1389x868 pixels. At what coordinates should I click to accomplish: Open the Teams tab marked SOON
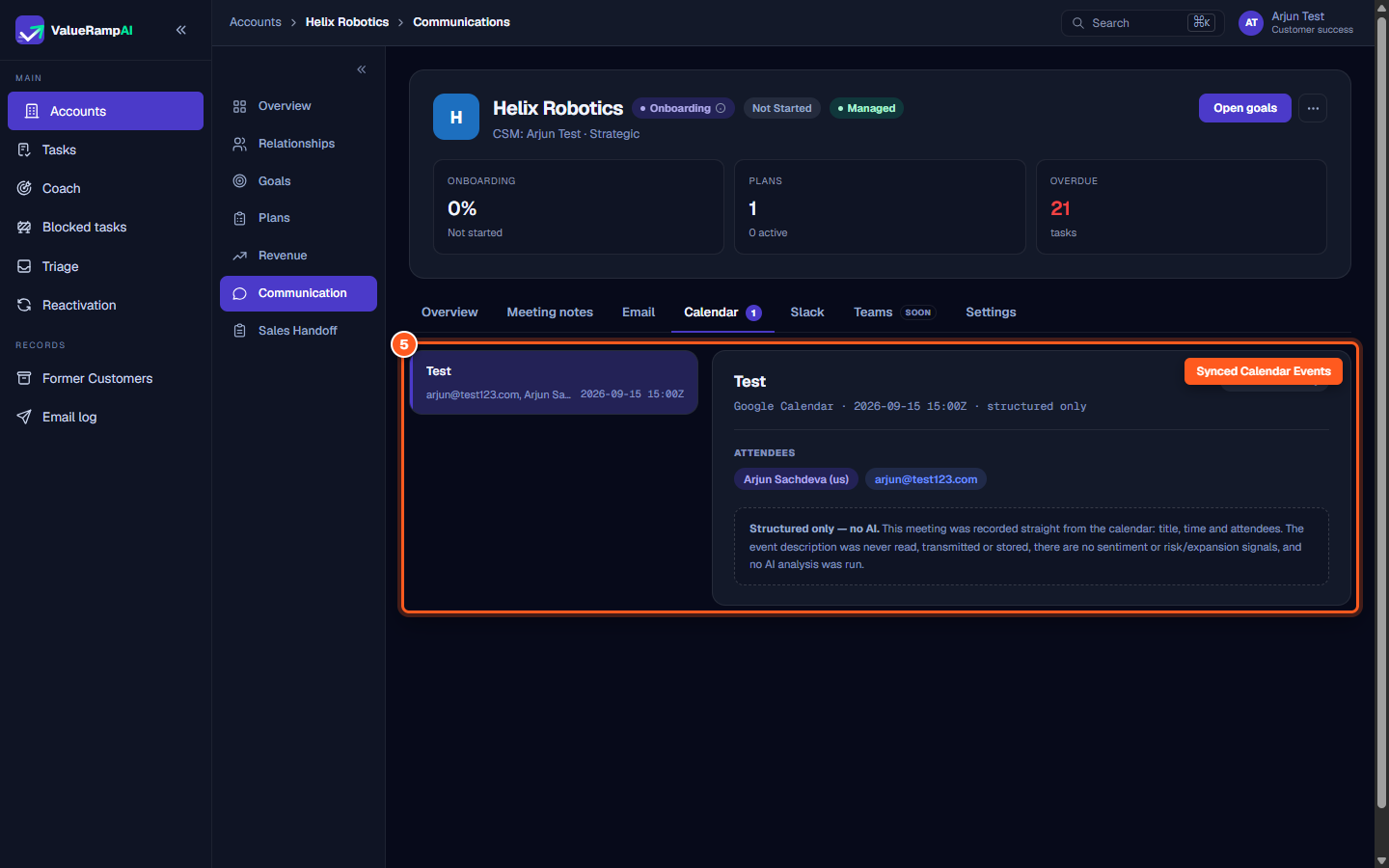(894, 312)
